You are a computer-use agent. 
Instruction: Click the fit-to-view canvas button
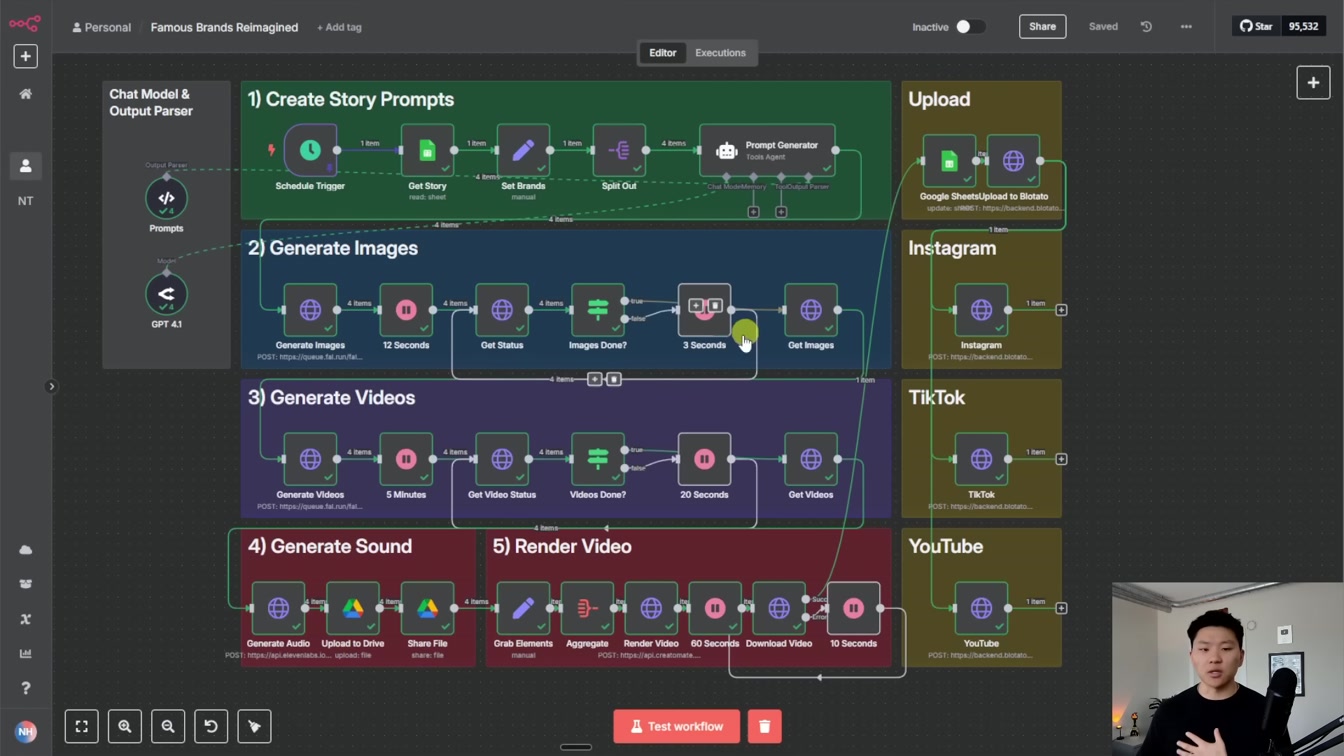82,726
